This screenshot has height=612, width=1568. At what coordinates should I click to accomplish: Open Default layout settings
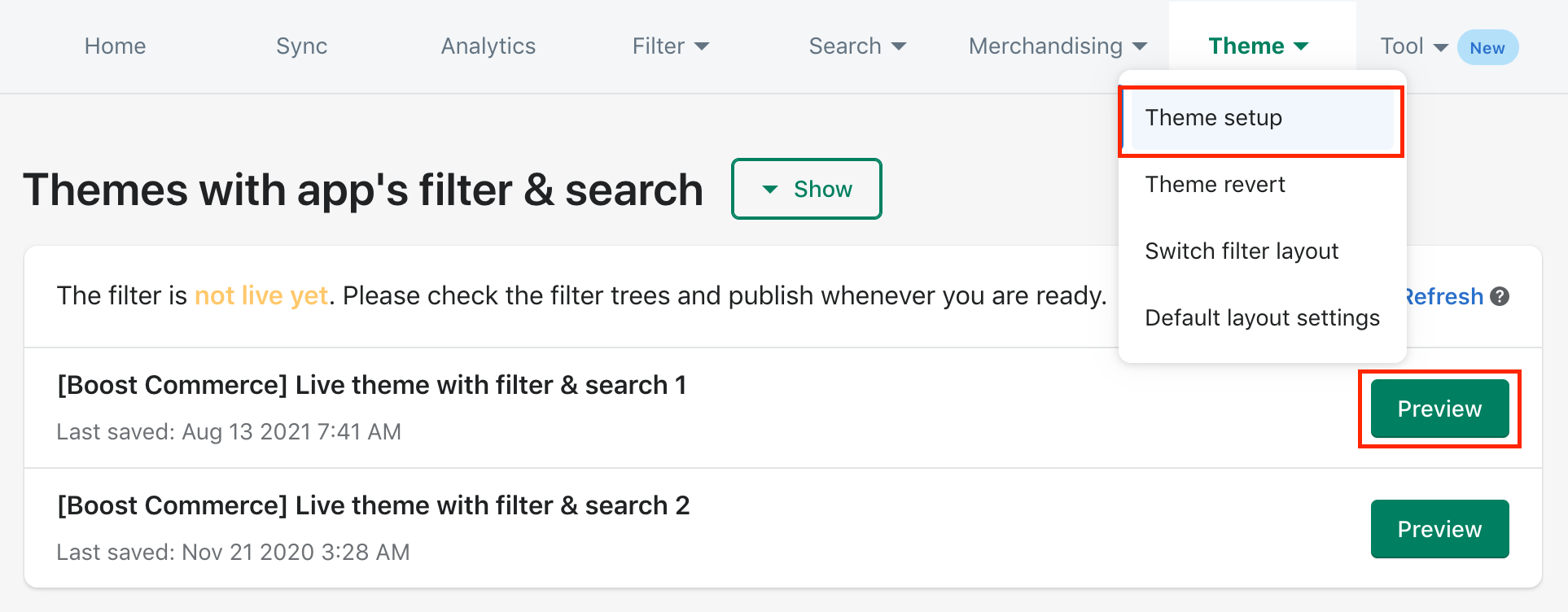point(1262,317)
